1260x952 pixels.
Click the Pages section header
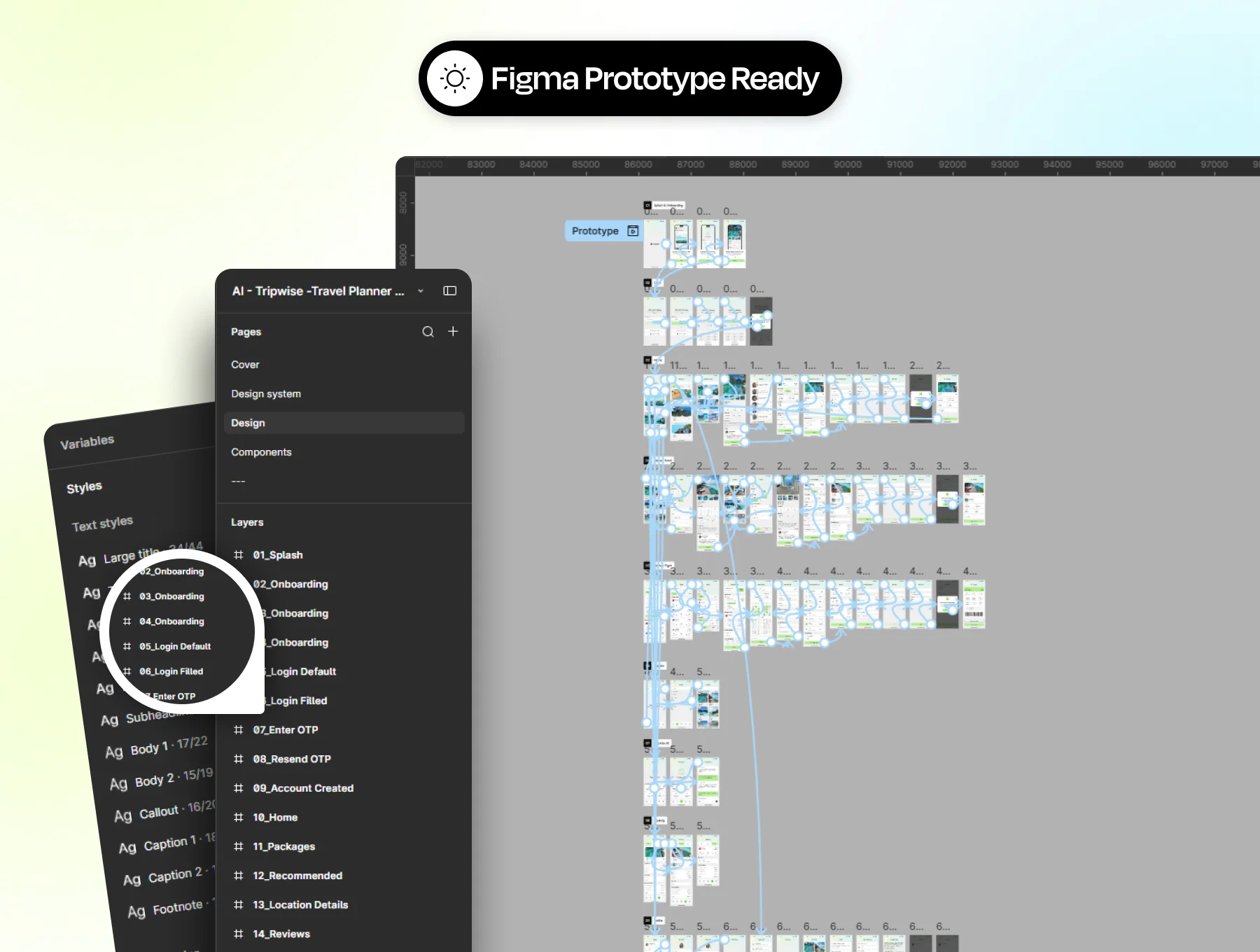coord(246,332)
